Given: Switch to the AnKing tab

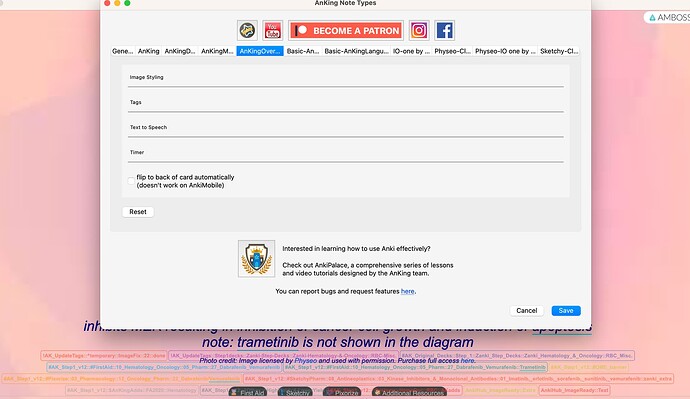Looking at the screenshot, I should click(149, 51).
